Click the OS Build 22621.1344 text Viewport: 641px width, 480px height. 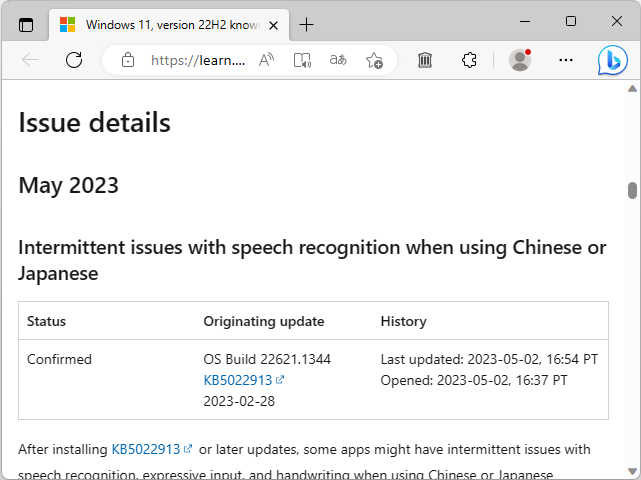[x=267, y=359]
